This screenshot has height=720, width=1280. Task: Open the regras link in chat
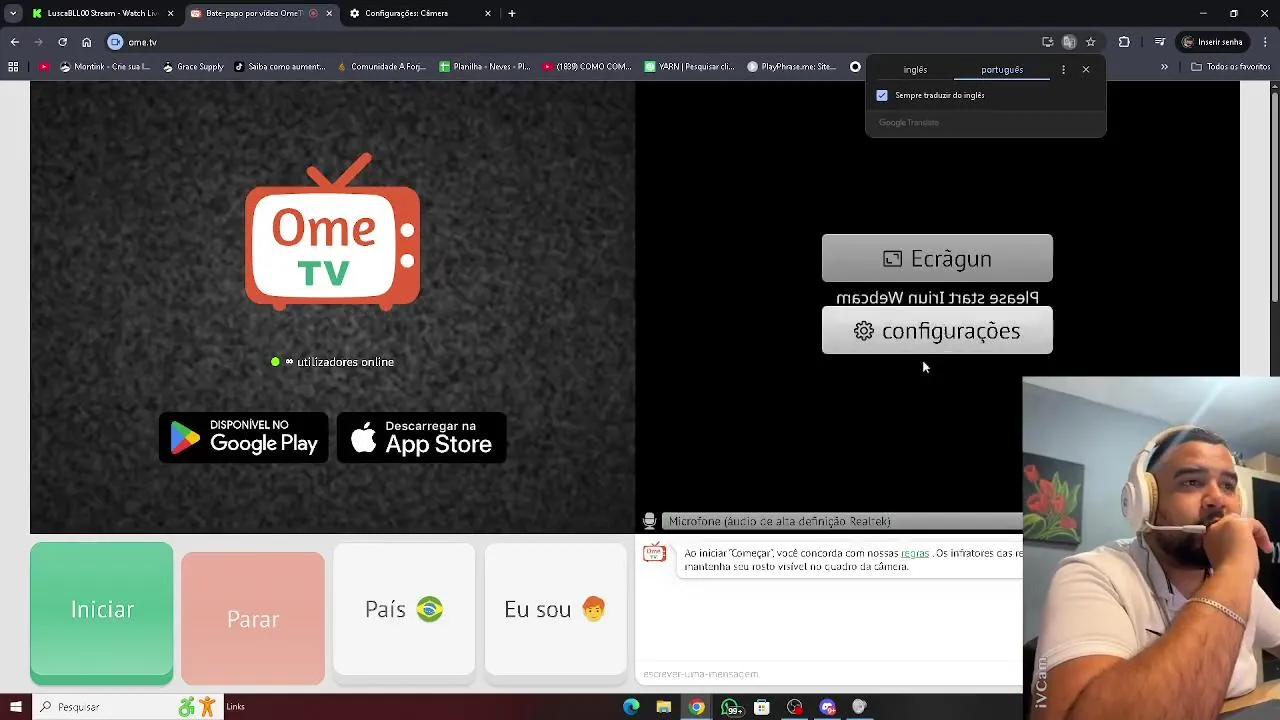pos(914,553)
